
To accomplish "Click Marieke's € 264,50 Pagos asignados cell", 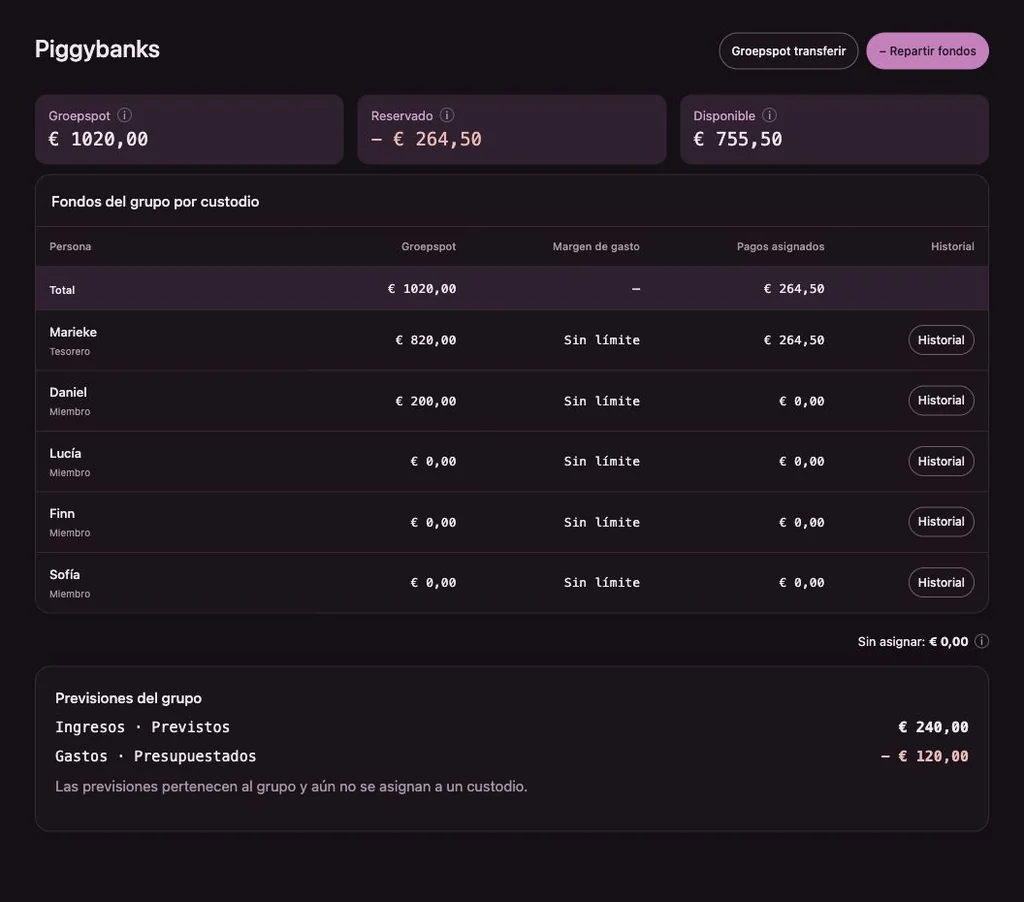I will click(794, 340).
